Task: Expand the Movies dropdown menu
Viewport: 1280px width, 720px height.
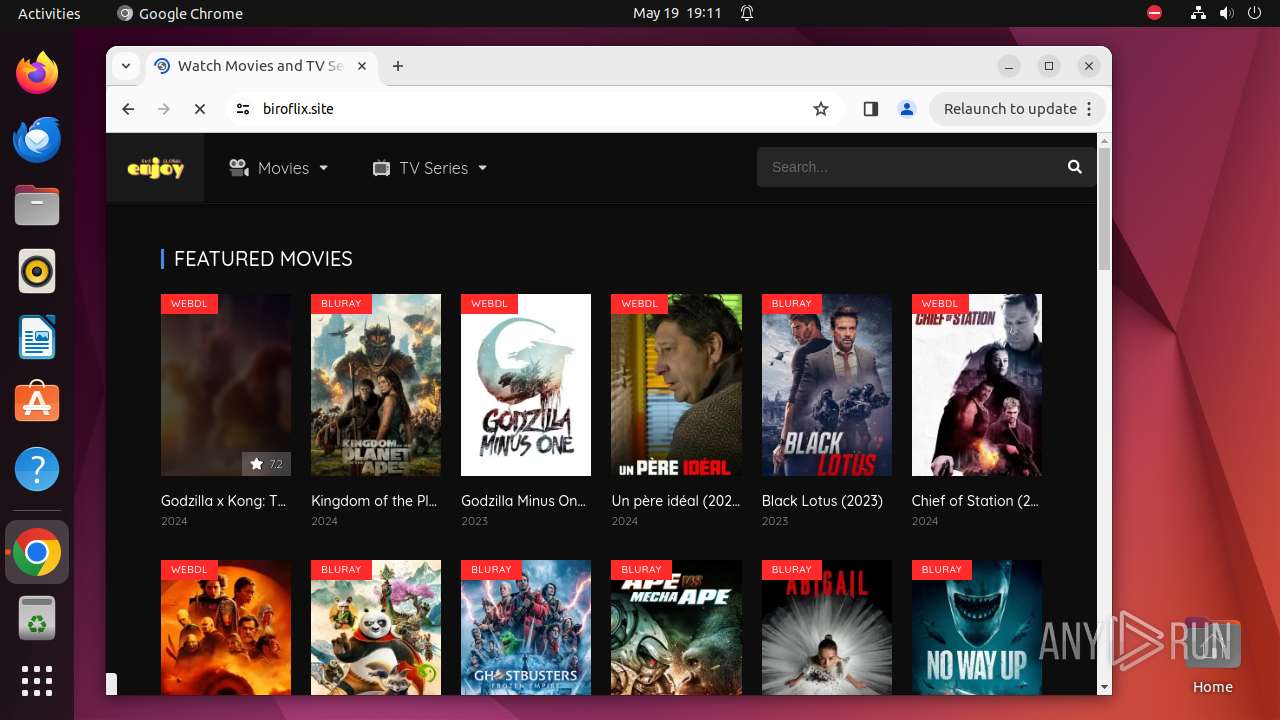Action: coord(278,168)
